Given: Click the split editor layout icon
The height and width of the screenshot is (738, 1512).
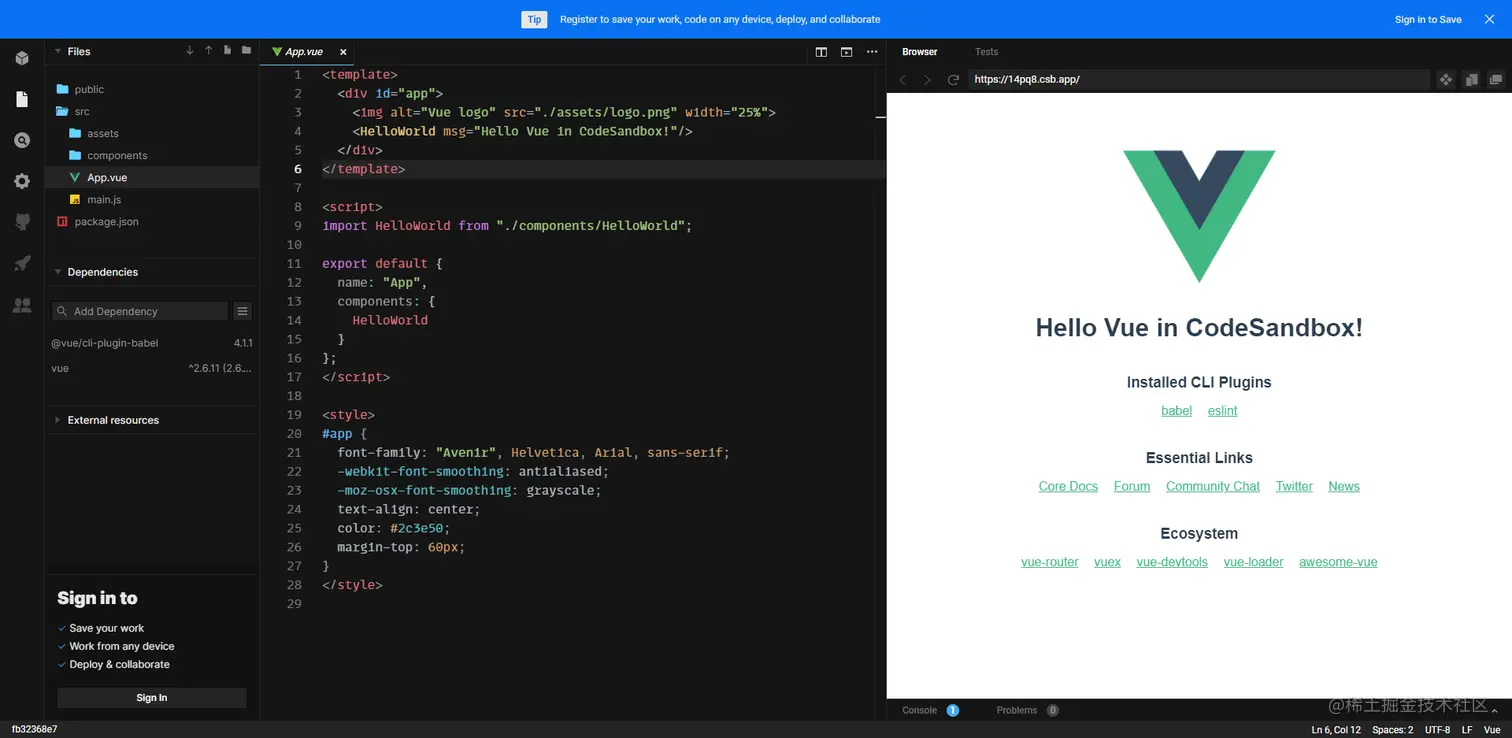Looking at the screenshot, I should 821,52.
